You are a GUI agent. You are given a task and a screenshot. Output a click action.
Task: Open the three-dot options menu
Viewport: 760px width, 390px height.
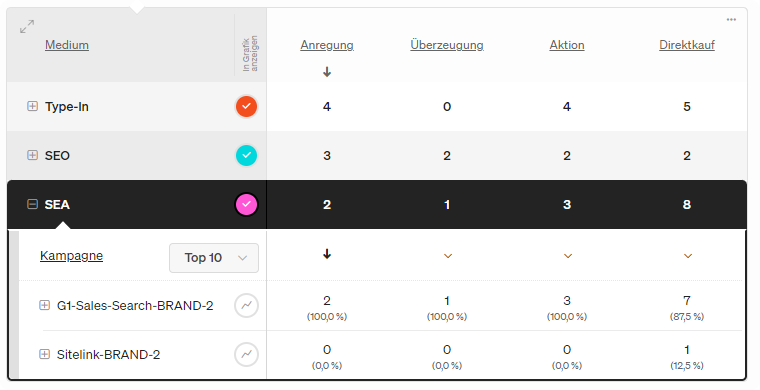(x=731, y=20)
